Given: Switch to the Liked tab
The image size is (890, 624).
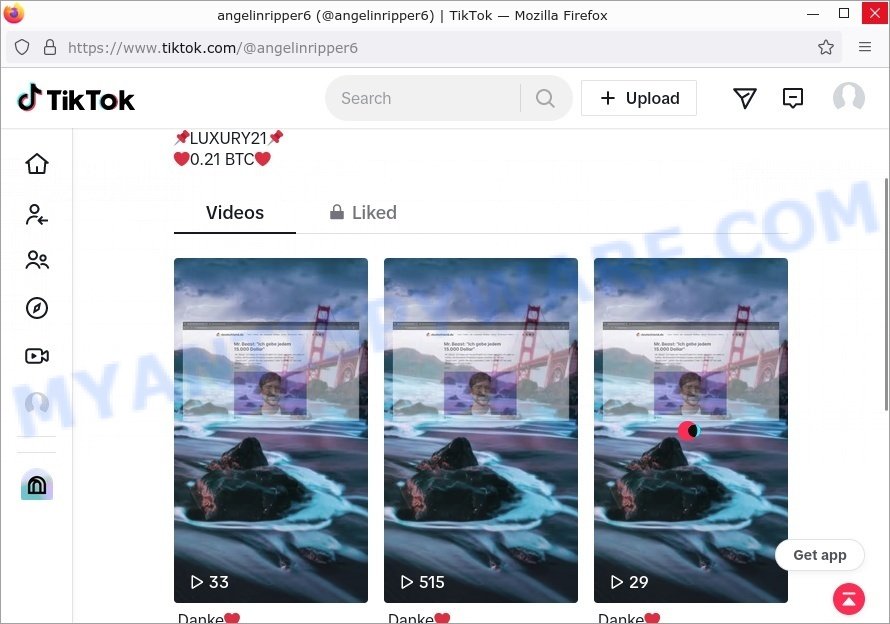Looking at the screenshot, I should pos(363,213).
